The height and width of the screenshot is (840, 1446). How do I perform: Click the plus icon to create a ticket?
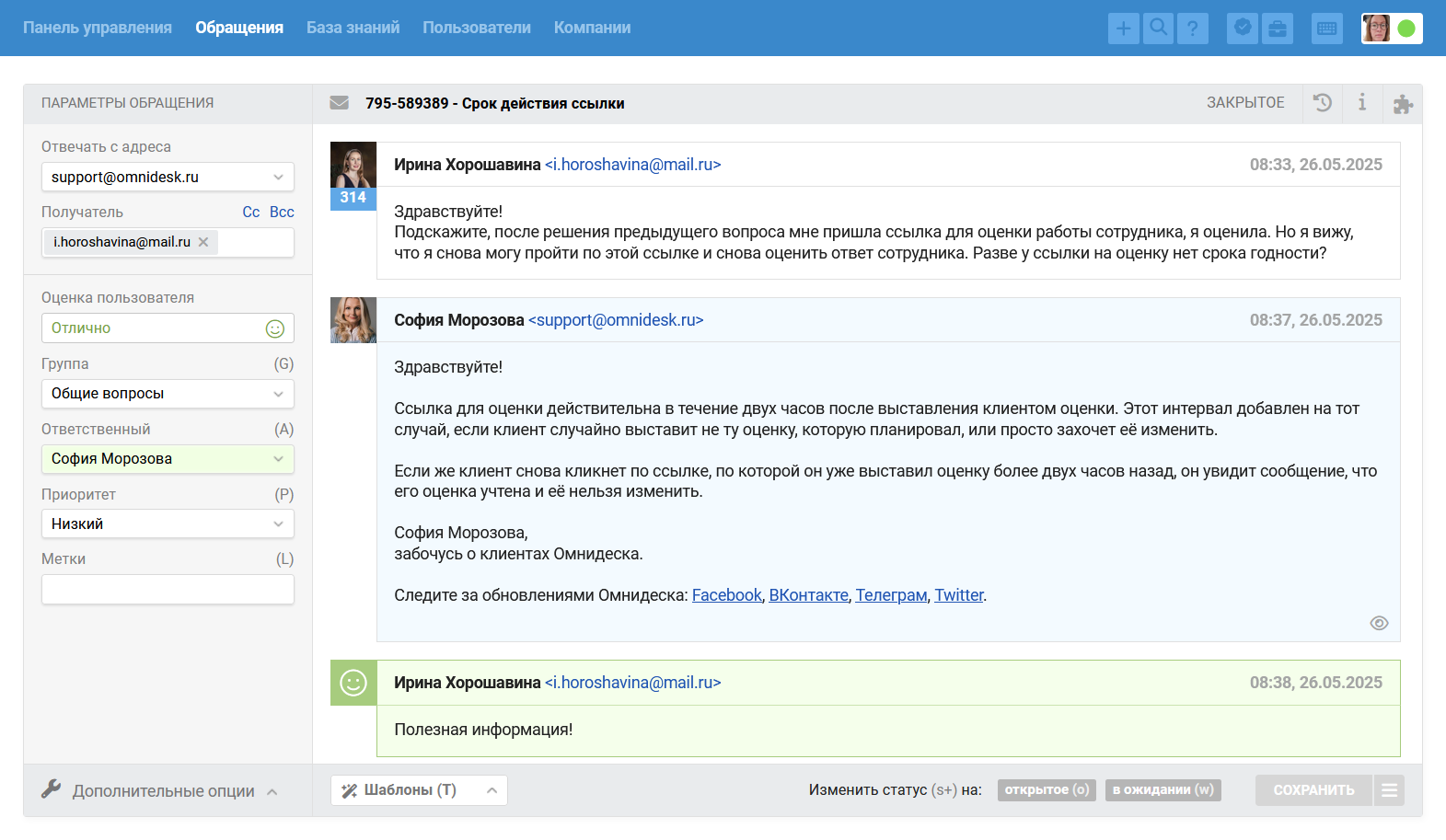click(1123, 29)
